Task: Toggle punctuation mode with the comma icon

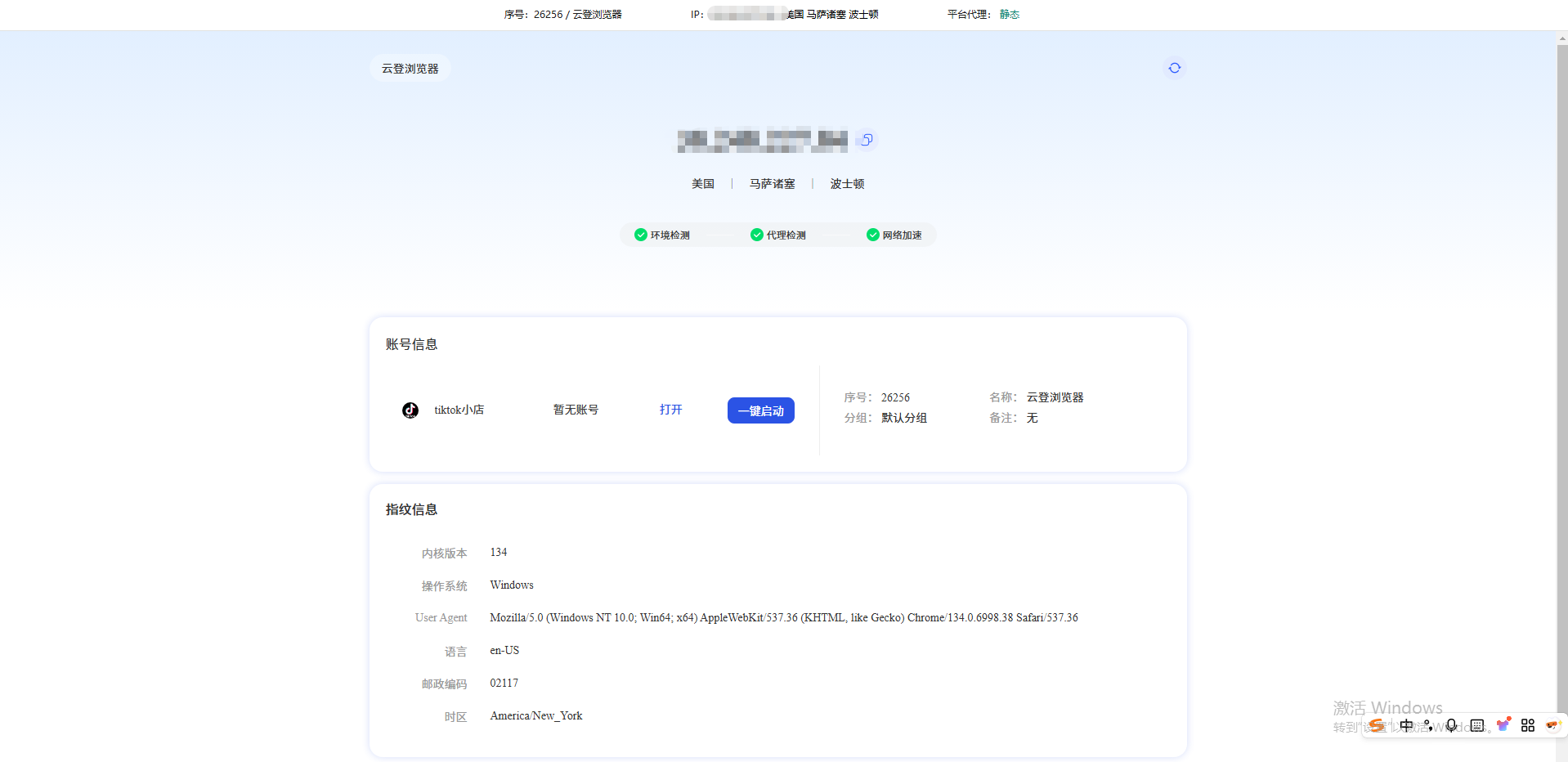Action: tap(1429, 725)
